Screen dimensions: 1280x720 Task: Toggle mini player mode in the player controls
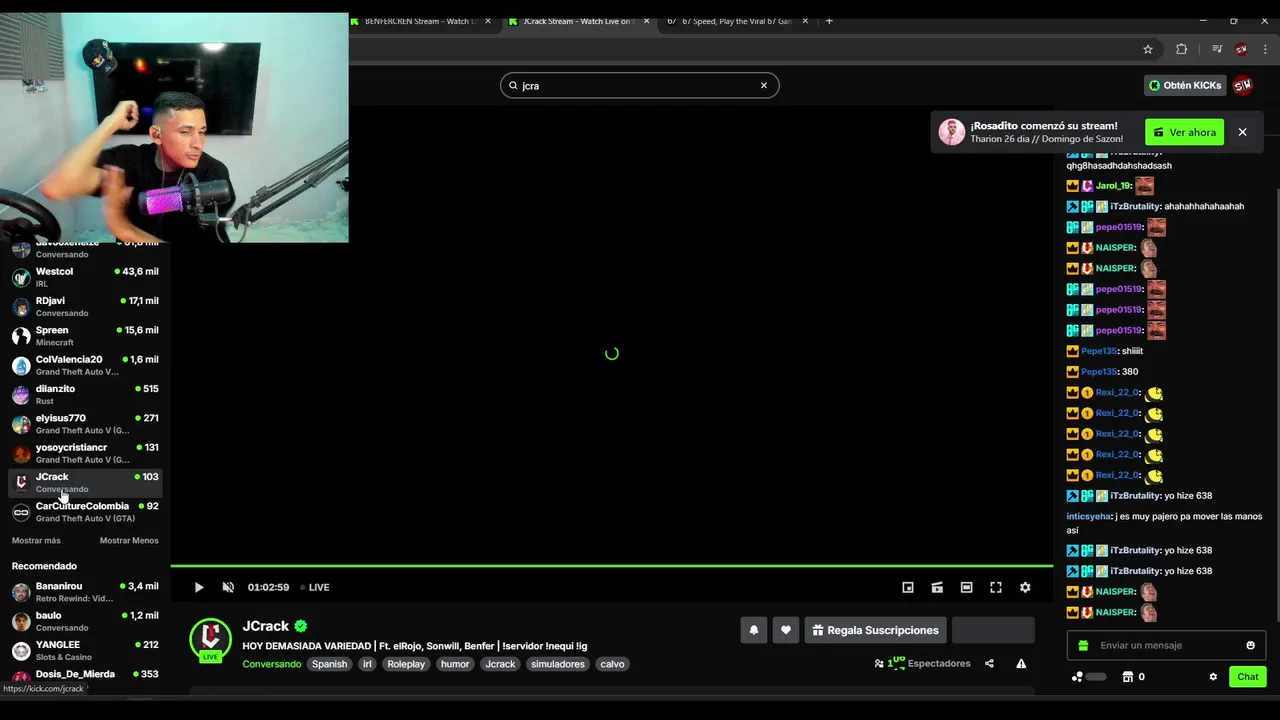click(908, 587)
